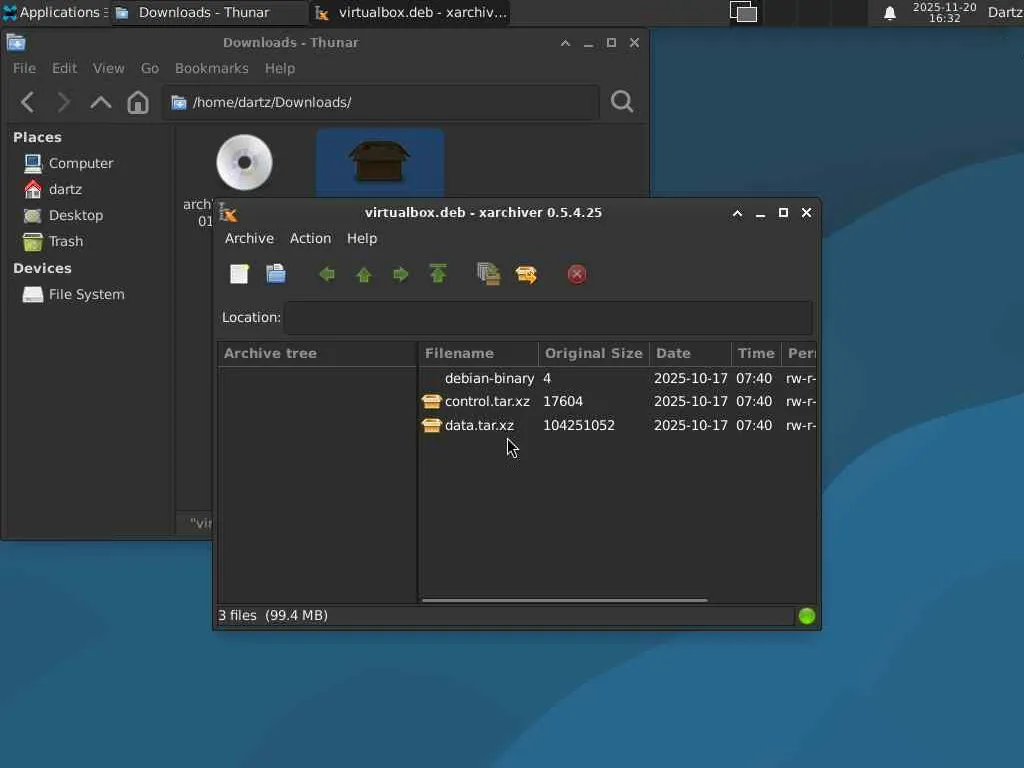Click the notification bell in the panel

[x=889, y=13]
